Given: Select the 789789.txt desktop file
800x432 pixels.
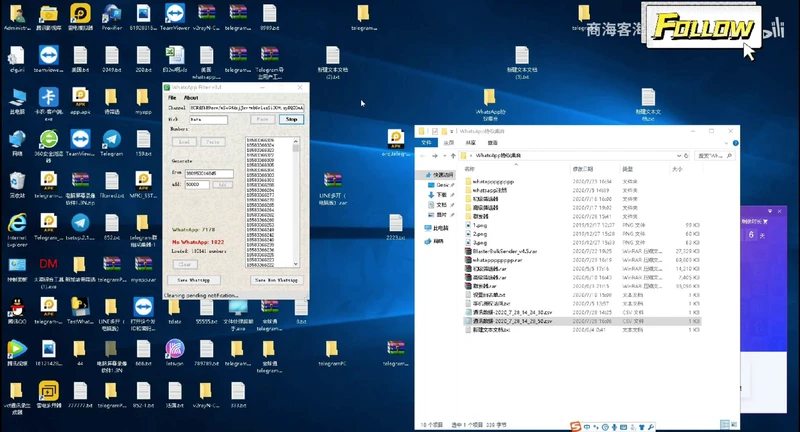Looking at the screenshot, I should (206, 352).
